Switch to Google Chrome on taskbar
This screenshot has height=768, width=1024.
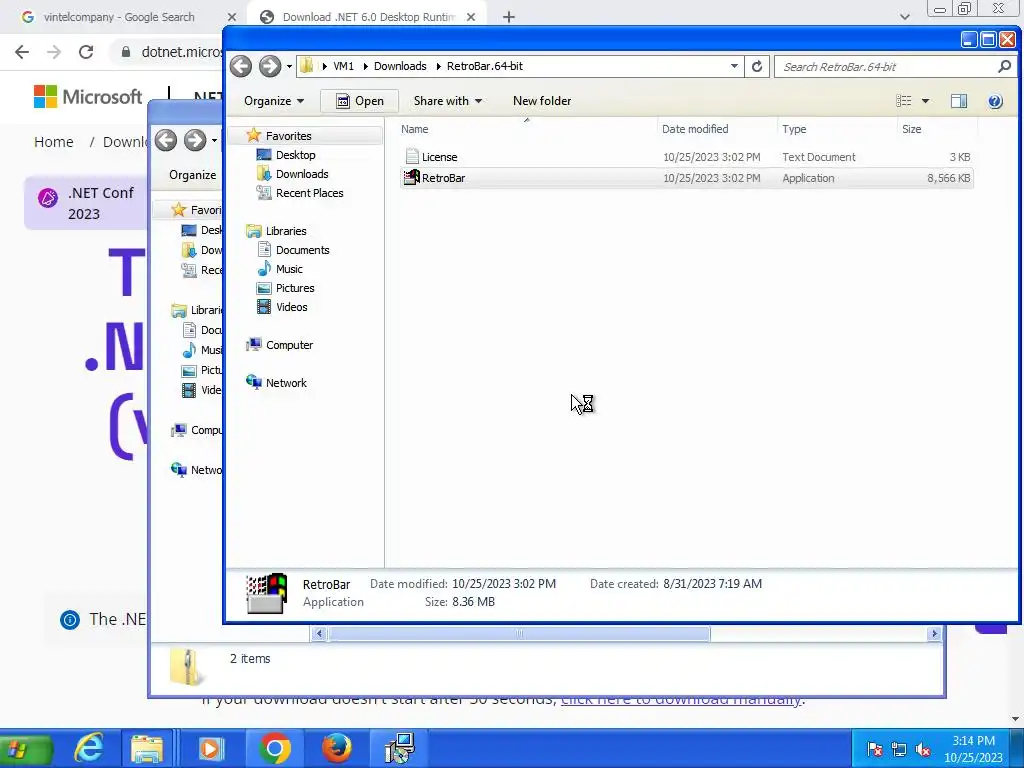point(274,748)
